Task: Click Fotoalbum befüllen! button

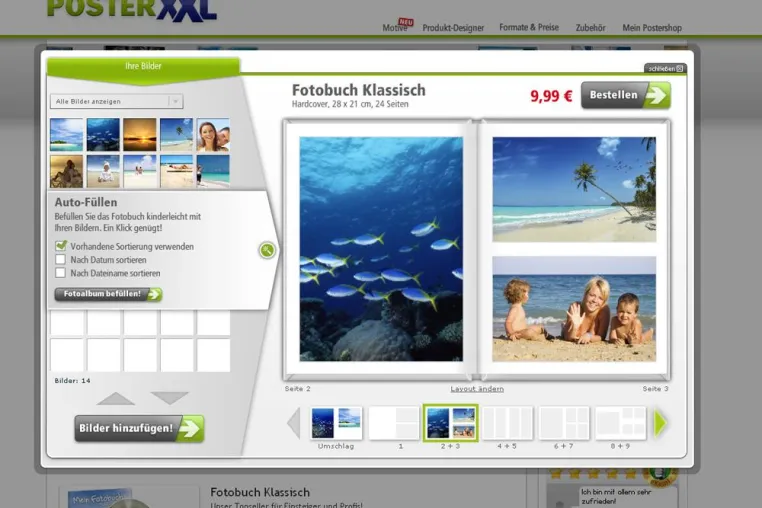Action: pos(108,294)
